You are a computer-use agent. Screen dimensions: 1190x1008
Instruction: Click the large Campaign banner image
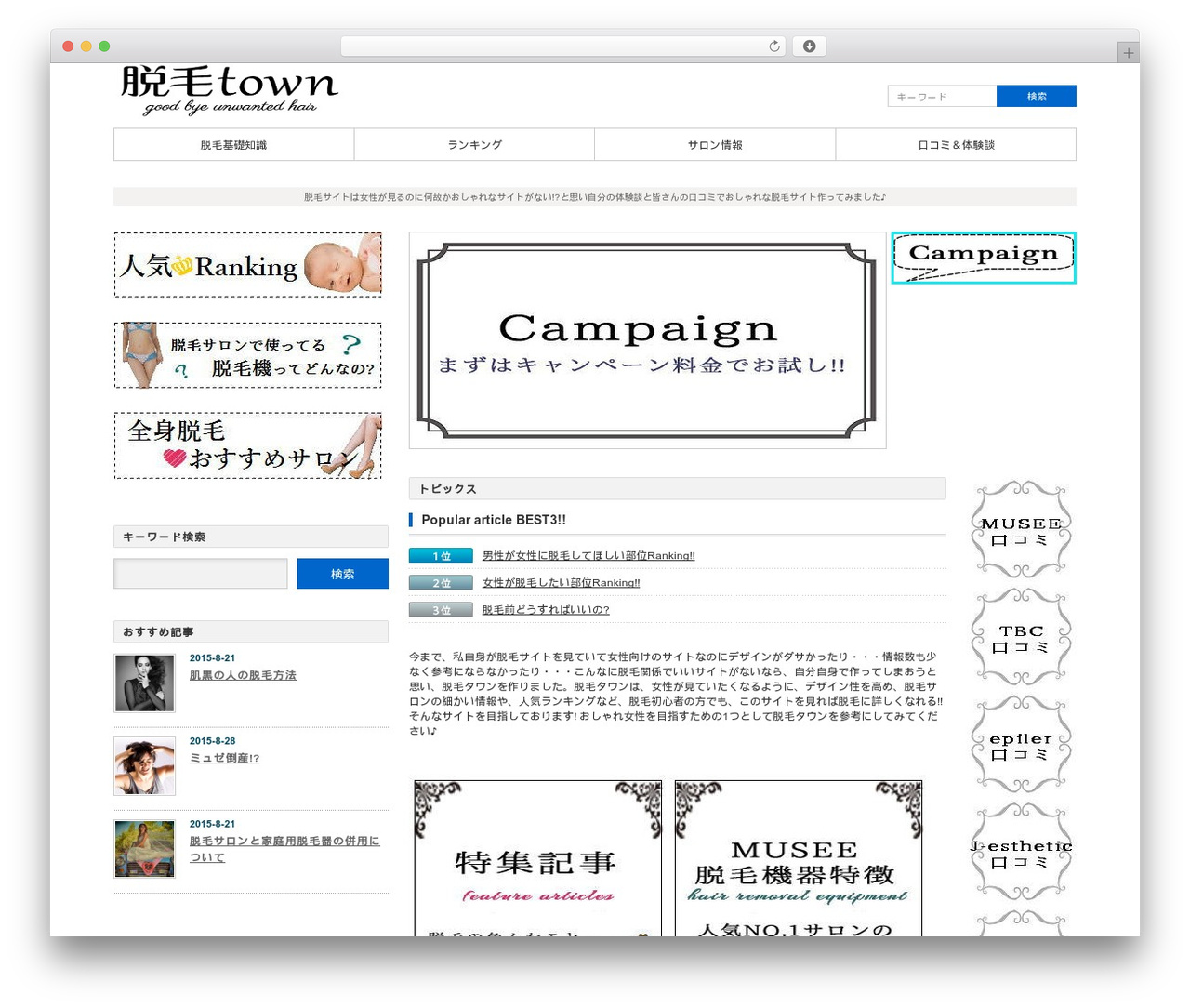pos(647,340)
